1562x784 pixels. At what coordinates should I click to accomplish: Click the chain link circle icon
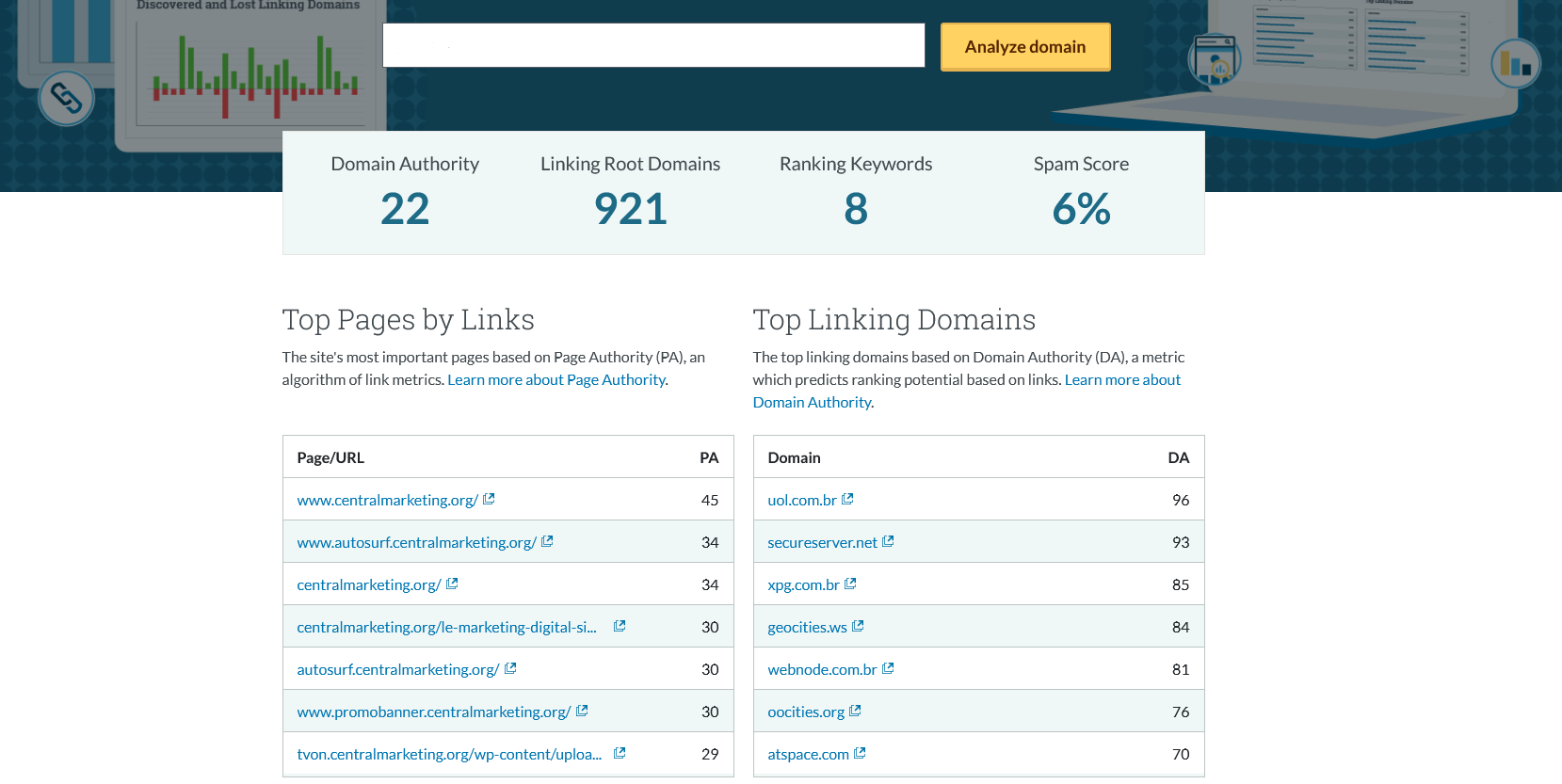pyautogui.click(x=66, y=98)
